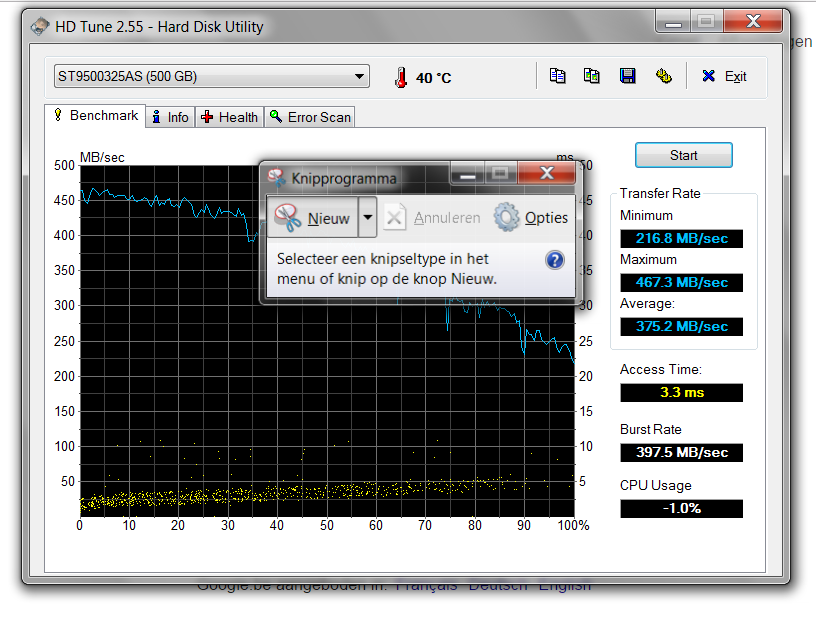Select the Benchmark tab
The image size is (816, 621).
coord(95,116)
